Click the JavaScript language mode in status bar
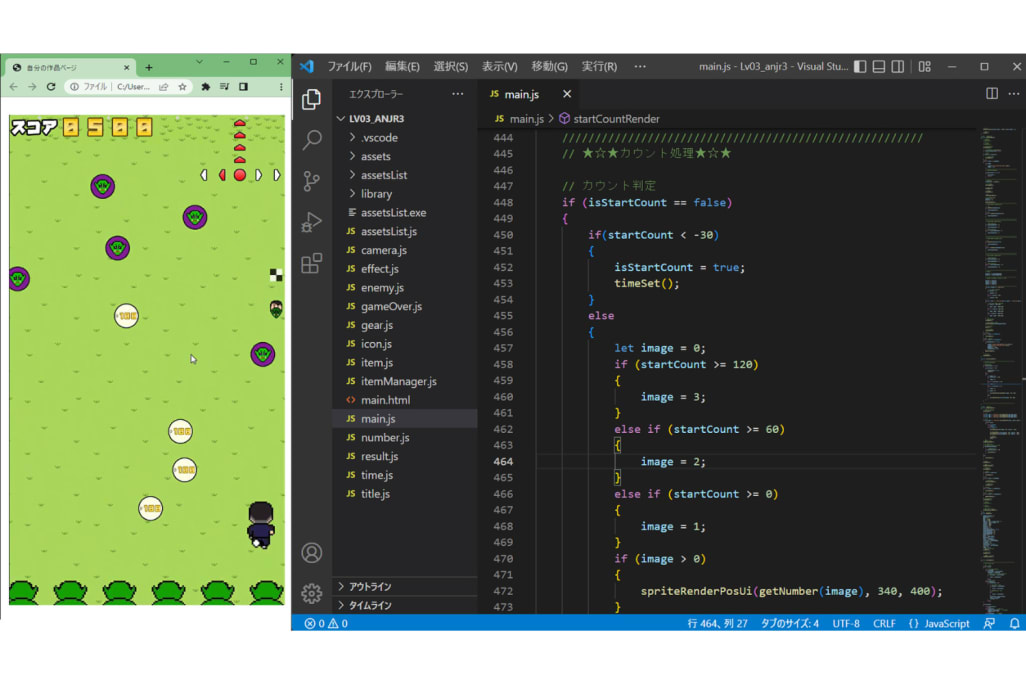Screen dimensions: 1026x684 tap(939, 623)
